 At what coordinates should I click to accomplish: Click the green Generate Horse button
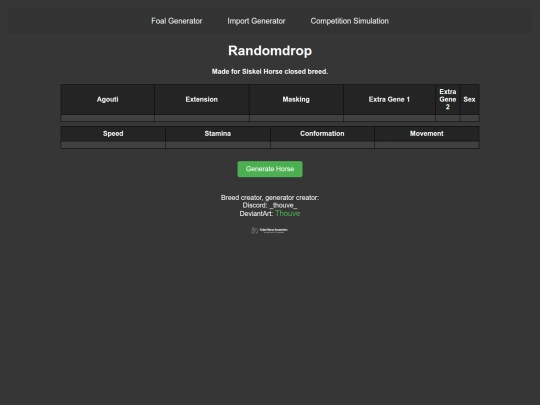(270, 169)
